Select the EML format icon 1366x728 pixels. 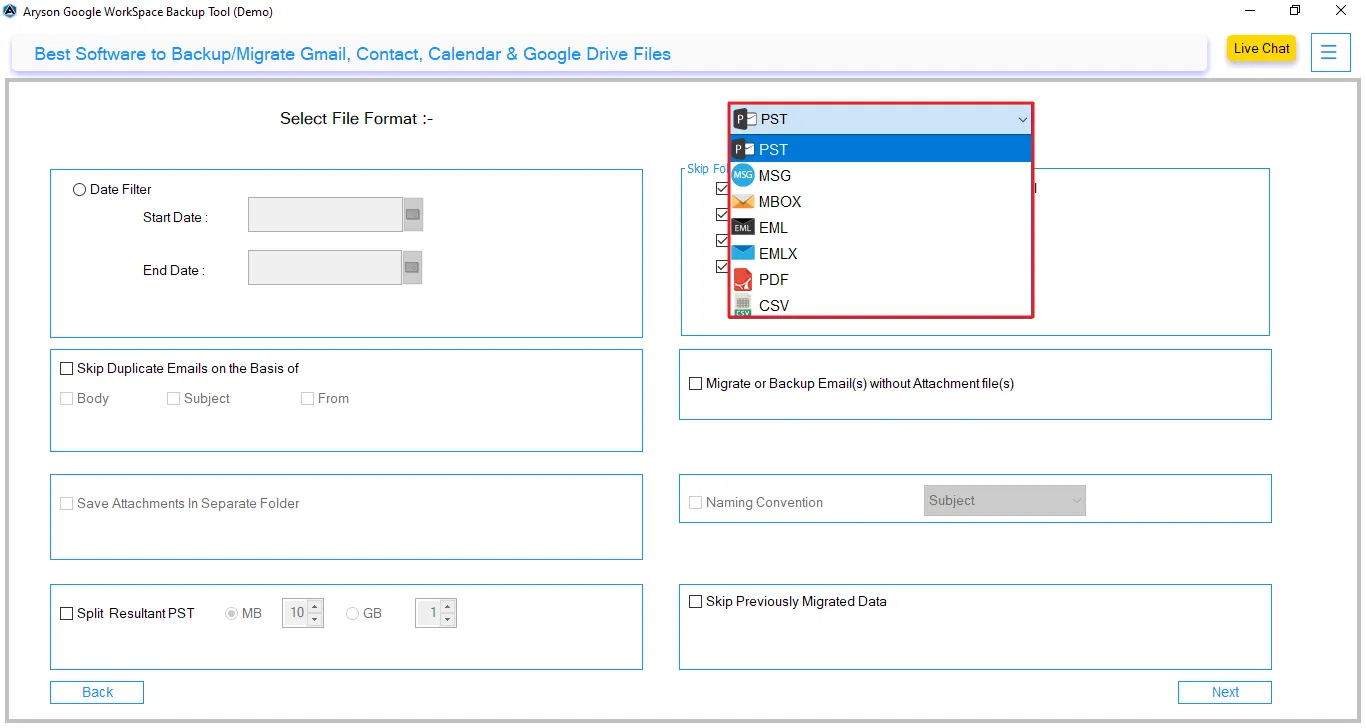(x=742, y=227)
